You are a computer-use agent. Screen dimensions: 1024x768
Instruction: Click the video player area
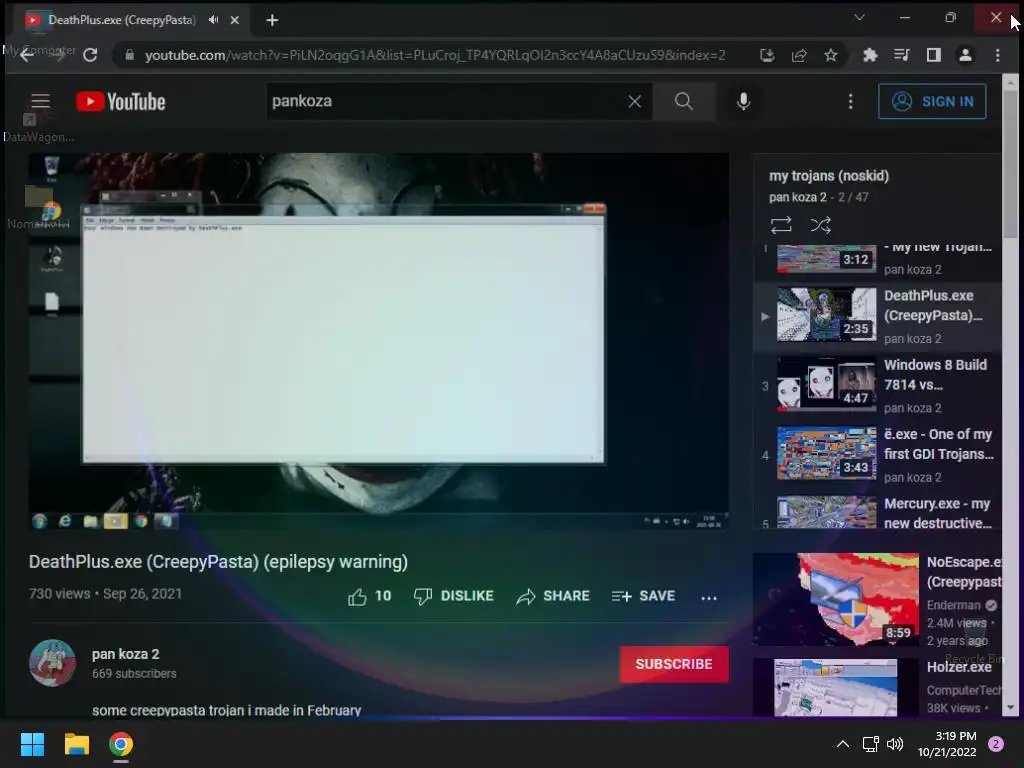(x=379, y=342)
